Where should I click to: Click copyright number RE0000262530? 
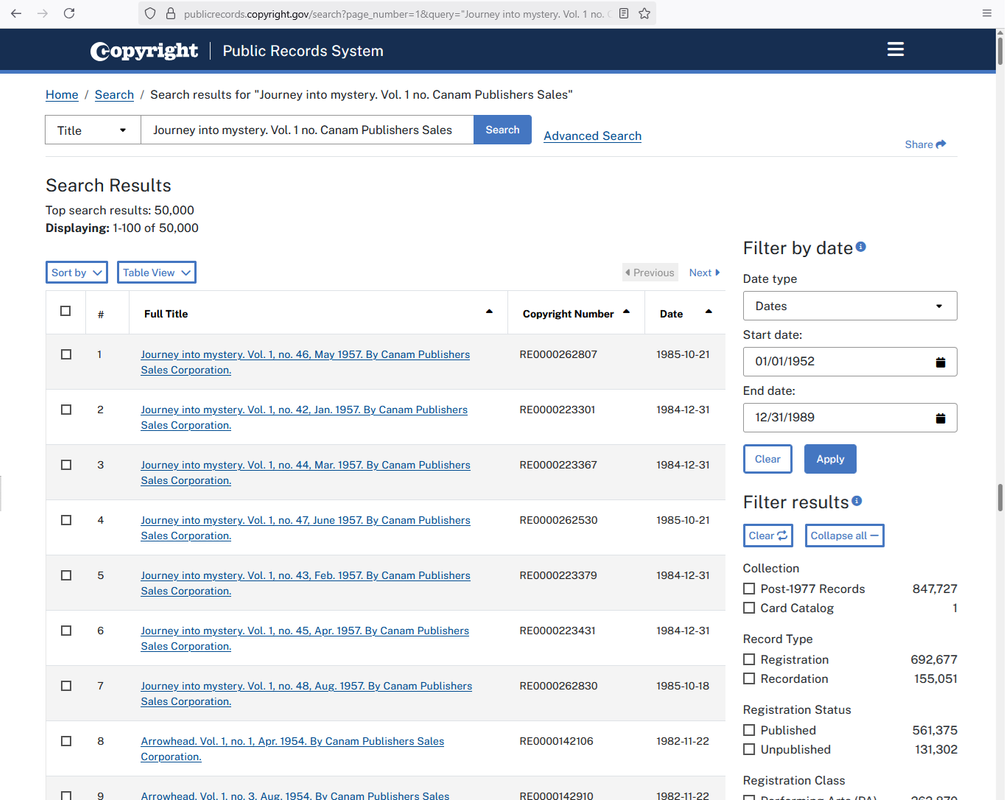tap(558, 520)
